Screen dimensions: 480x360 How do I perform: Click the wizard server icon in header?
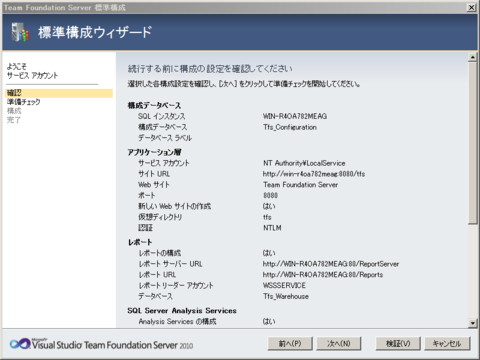coord(20,32)
